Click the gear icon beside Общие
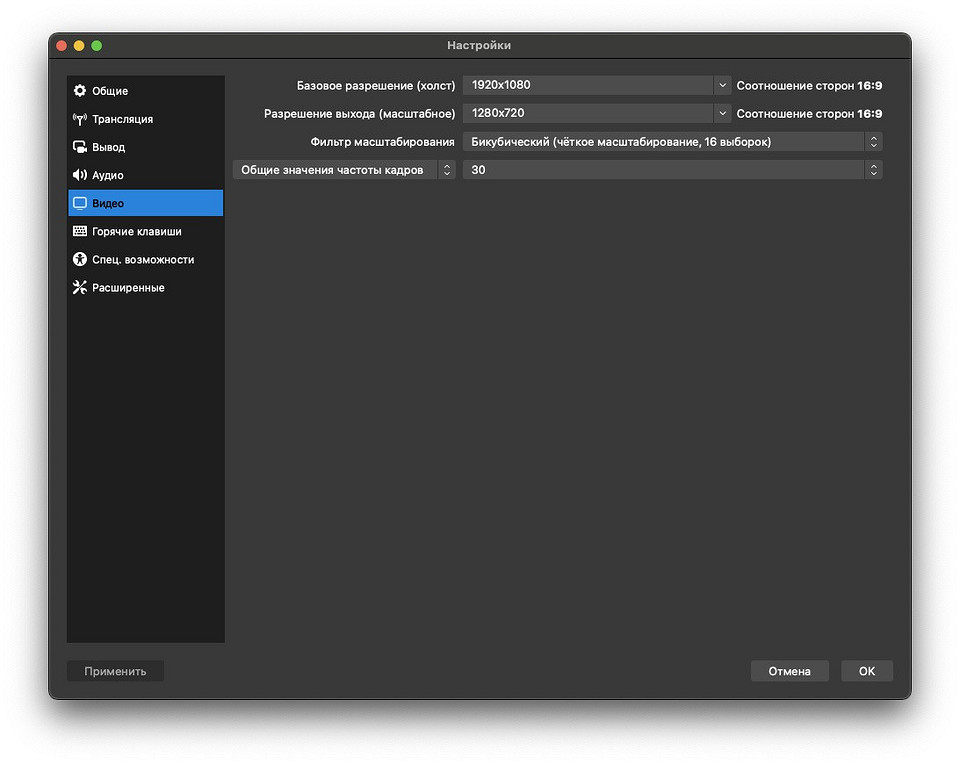Viewport: 960px width, 764px height. [x=80, y=91]
